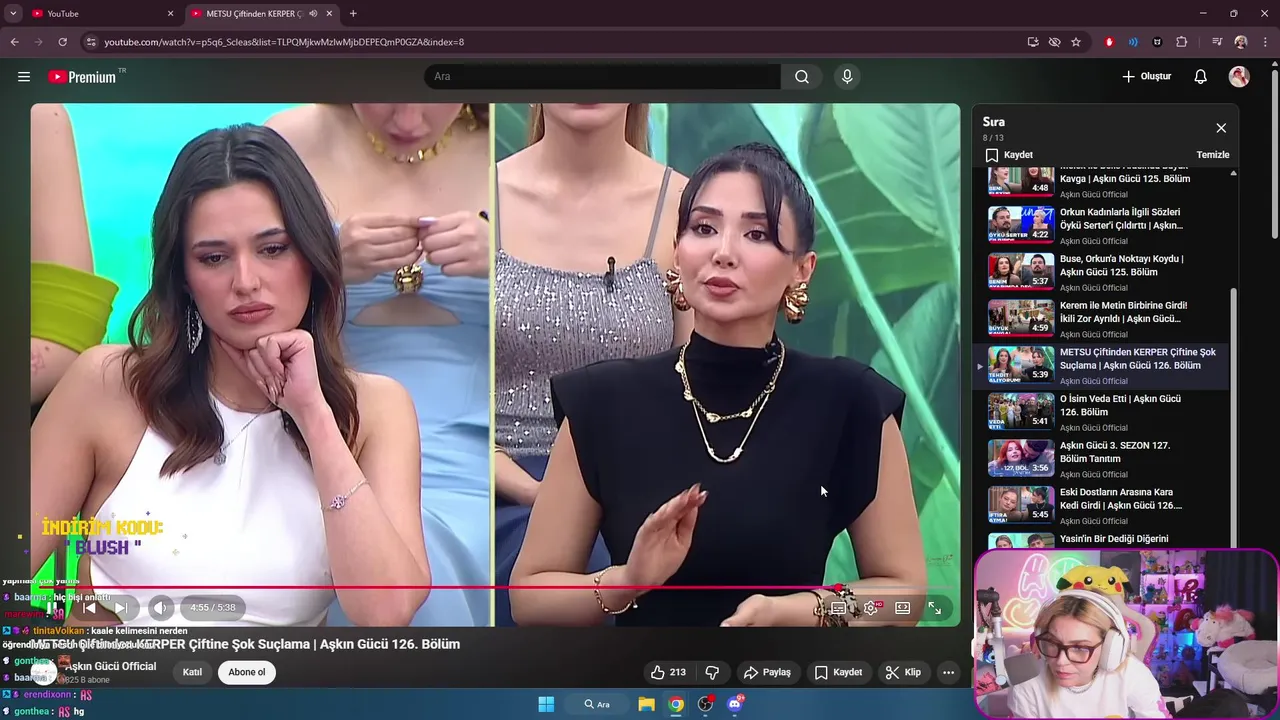Open the tab search dropdown arrow
The image size is (1280, 720).
pyautogui.click(x=13, y=14)
